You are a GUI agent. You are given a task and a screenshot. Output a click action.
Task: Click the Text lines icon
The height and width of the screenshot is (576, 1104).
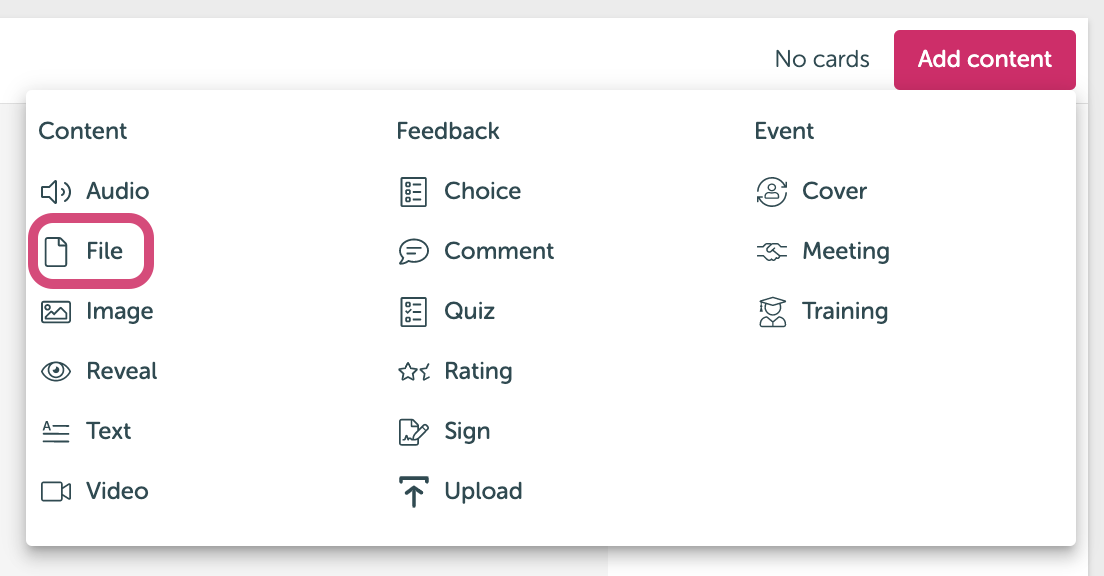[56, 431]
